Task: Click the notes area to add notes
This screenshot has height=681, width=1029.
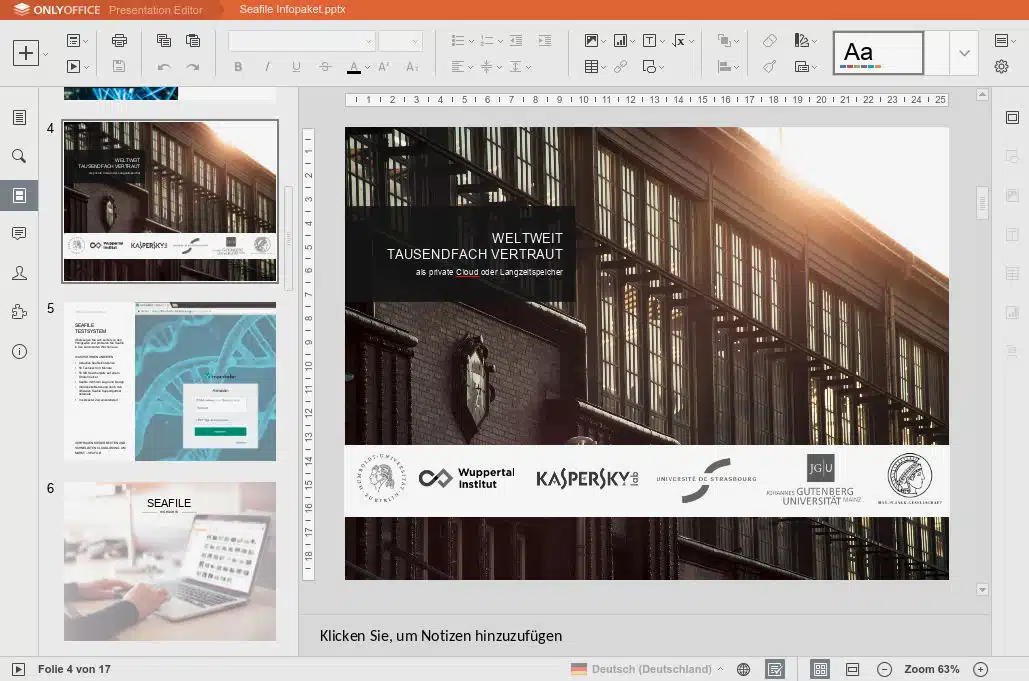Action: 441,635
